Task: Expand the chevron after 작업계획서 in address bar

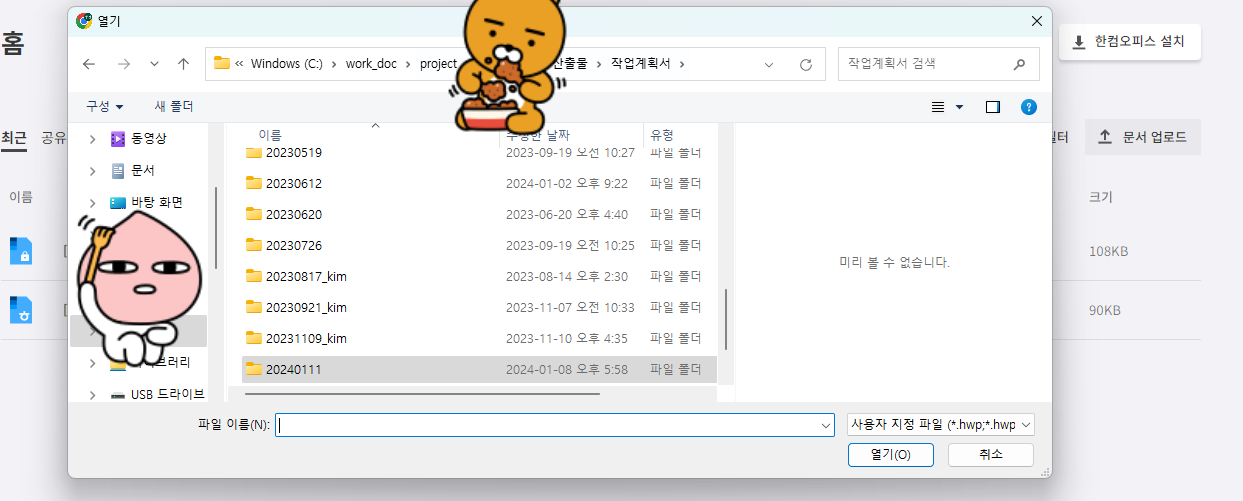Action: point(682,64)
